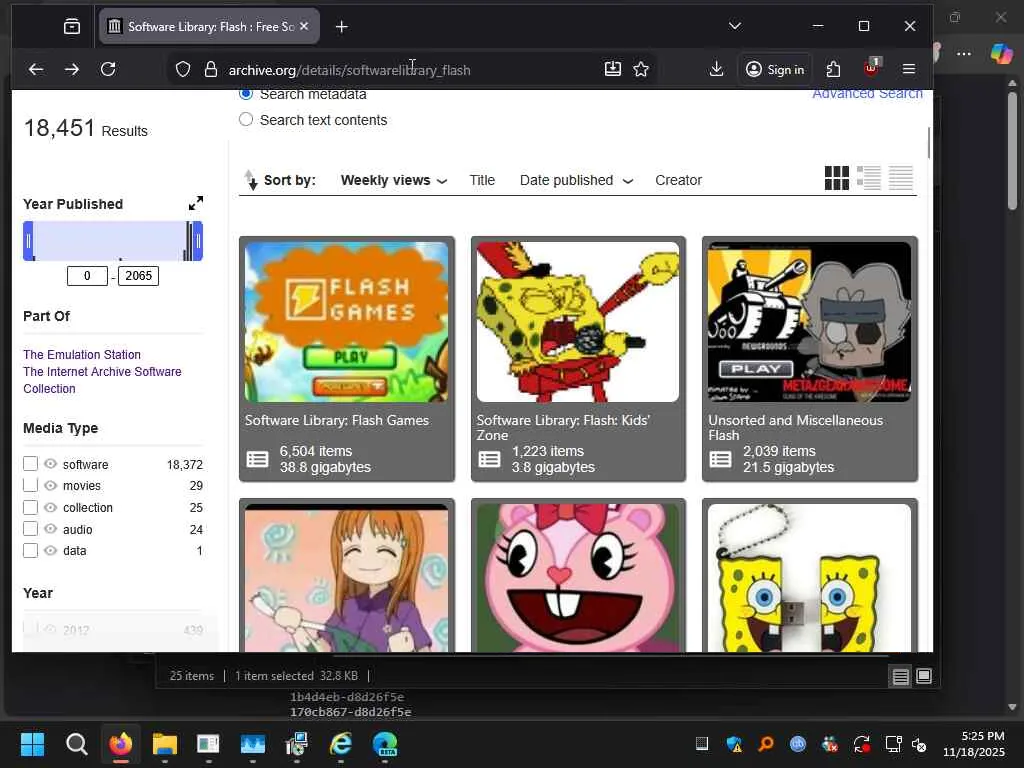Open the Windows Start menu

[32, 744]
